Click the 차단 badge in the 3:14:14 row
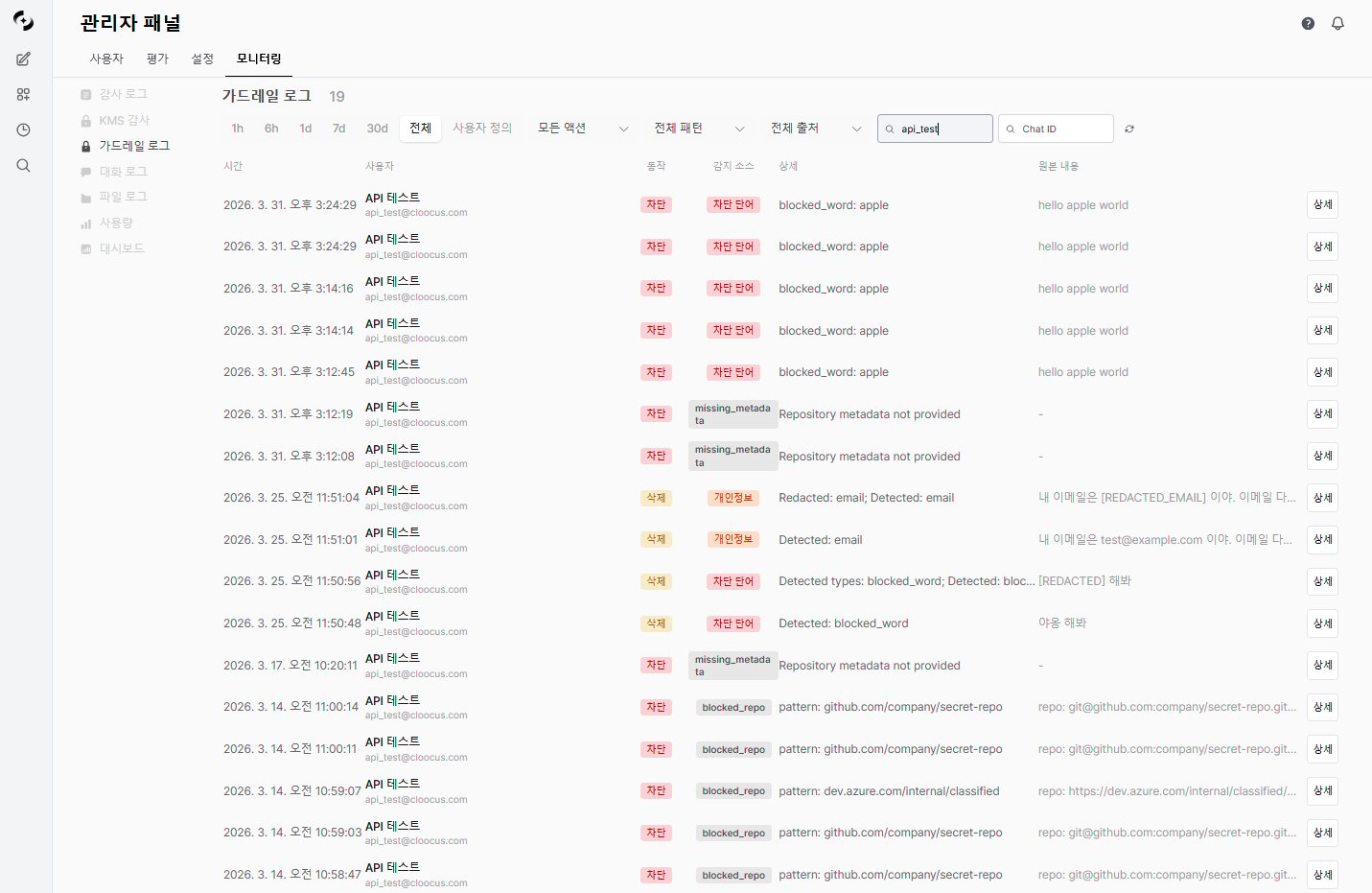Image resolution: width=1372 pixels, height=893 pixels. (656, 330)
